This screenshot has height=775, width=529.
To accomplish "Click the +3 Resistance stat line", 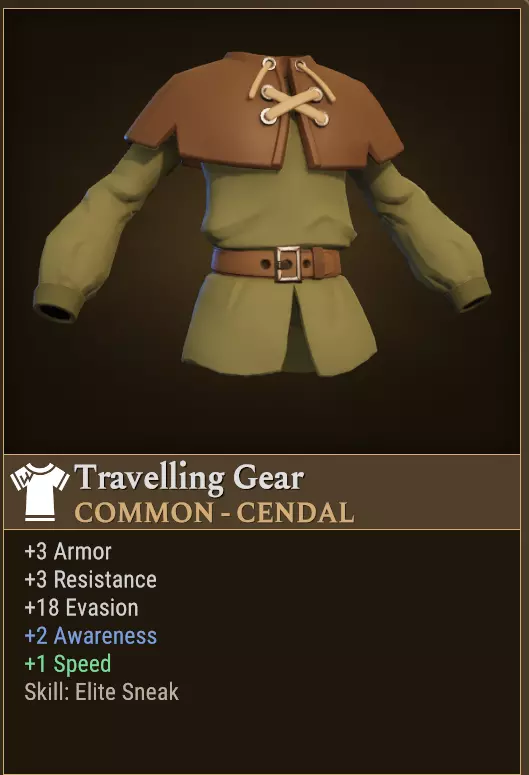I will point(90,579).
